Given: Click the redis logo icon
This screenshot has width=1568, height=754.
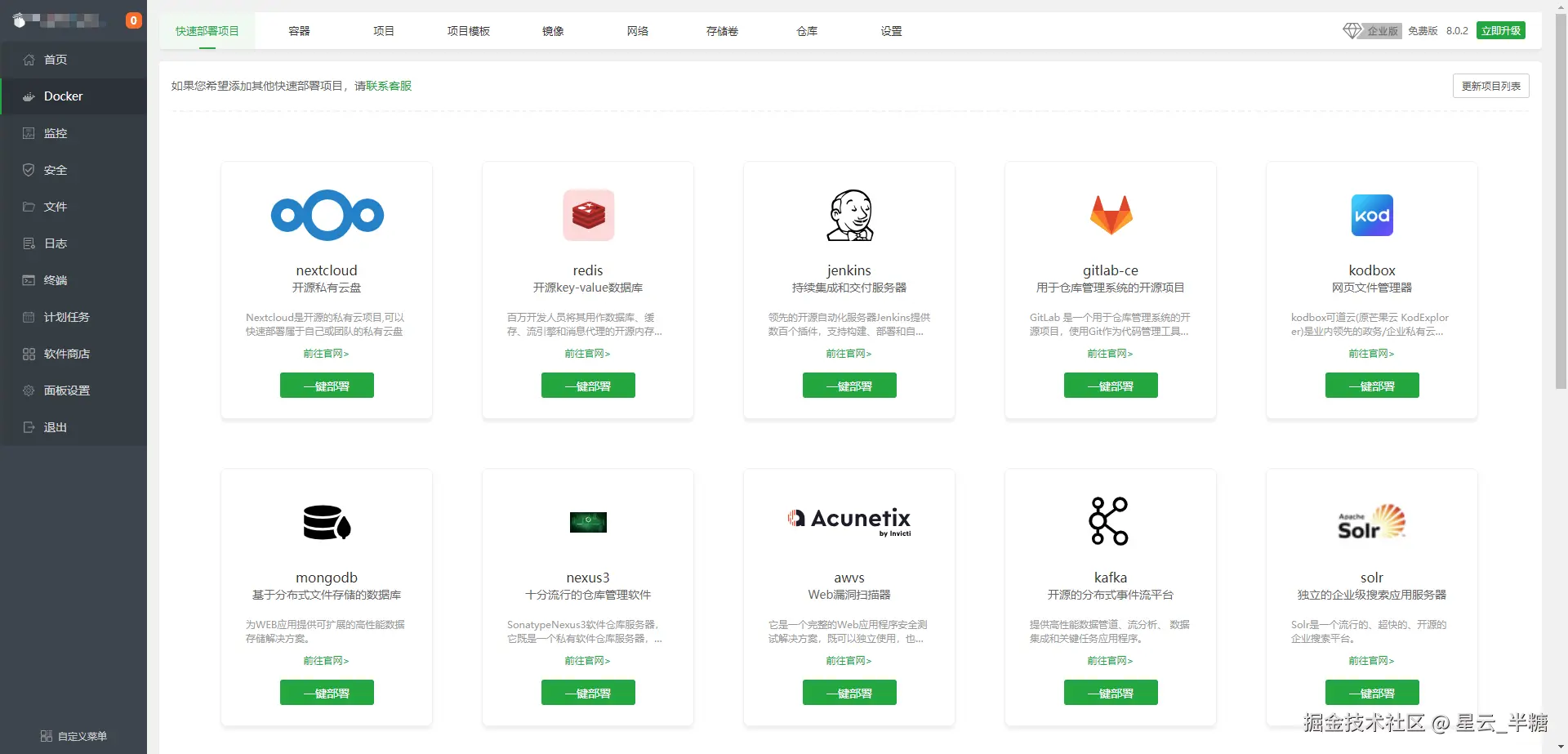Looking at the screenshot, I should click(x=588, y=216).
